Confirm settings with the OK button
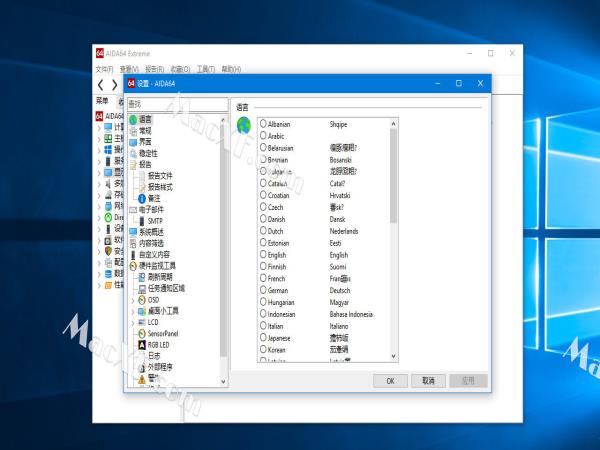Image resolution: width=600 pixels, height=450 pixels. point(390,381)
